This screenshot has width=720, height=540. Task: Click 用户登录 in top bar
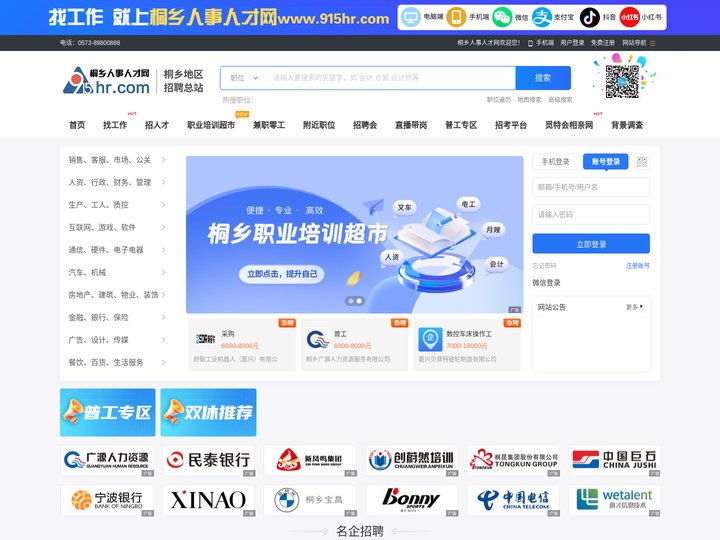572,43
